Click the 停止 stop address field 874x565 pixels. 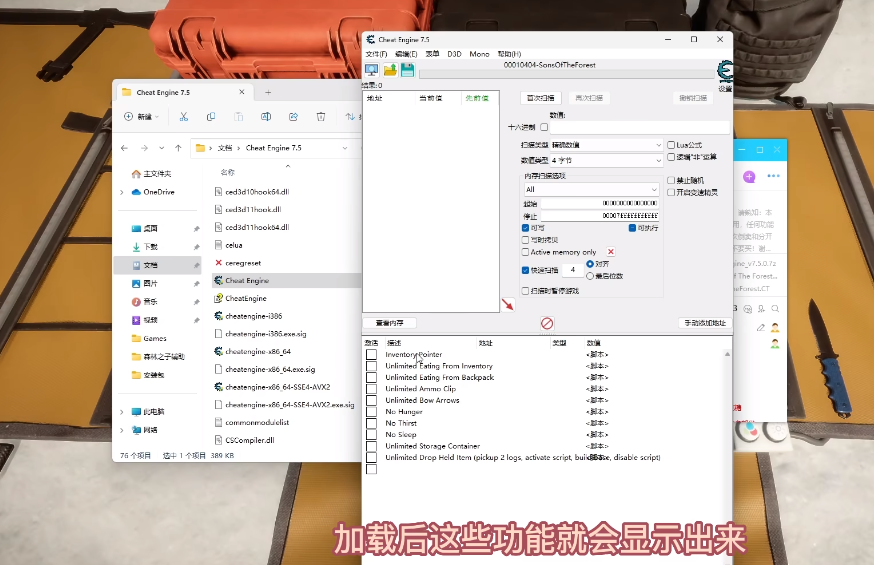(x=600, y=216)
